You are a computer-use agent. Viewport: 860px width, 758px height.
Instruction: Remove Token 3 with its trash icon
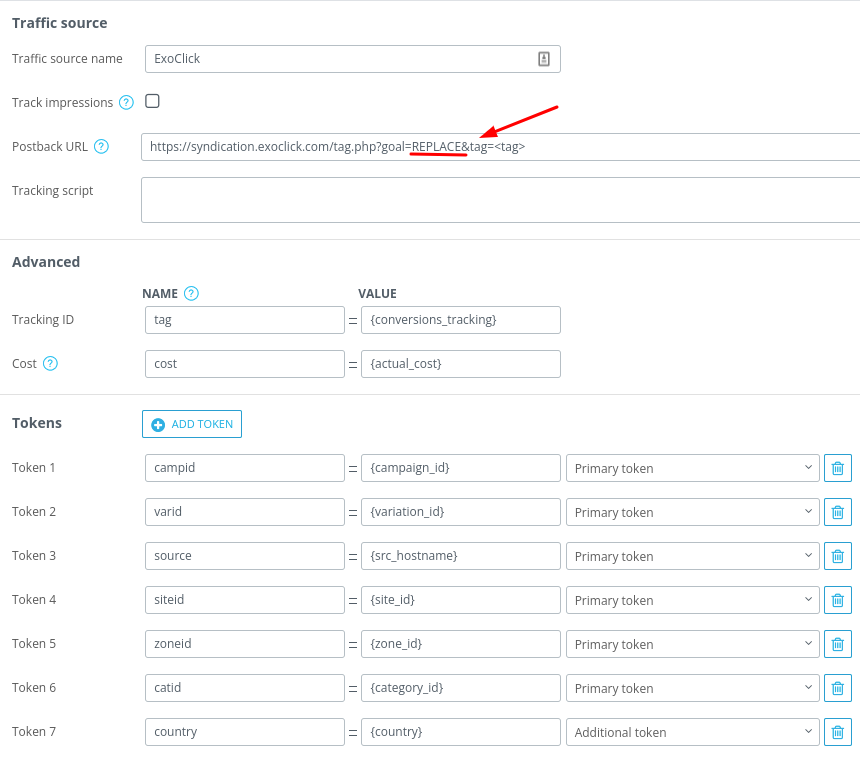(x=837, y=556)
